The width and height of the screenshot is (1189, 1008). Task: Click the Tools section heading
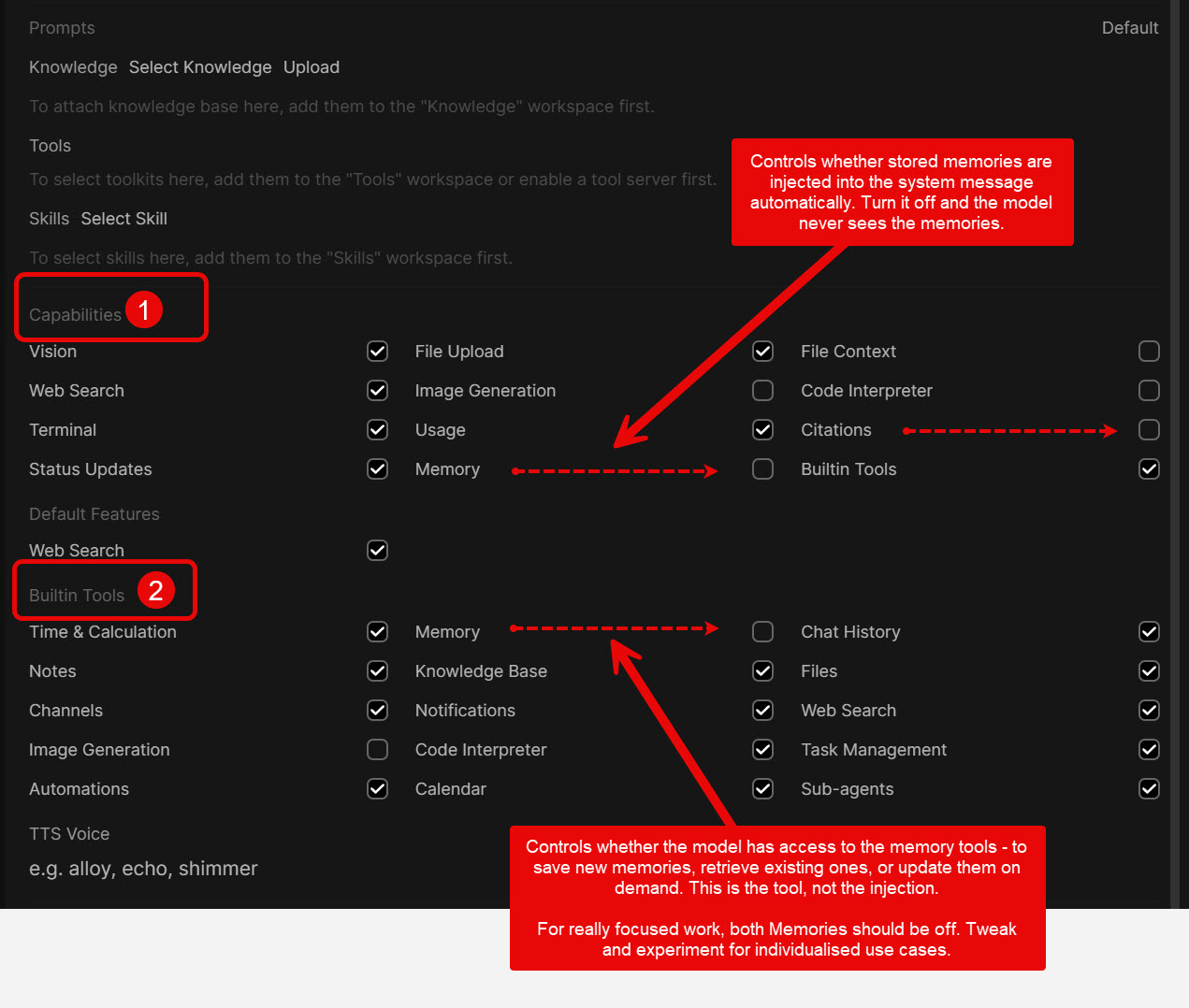tap(50, 146)
